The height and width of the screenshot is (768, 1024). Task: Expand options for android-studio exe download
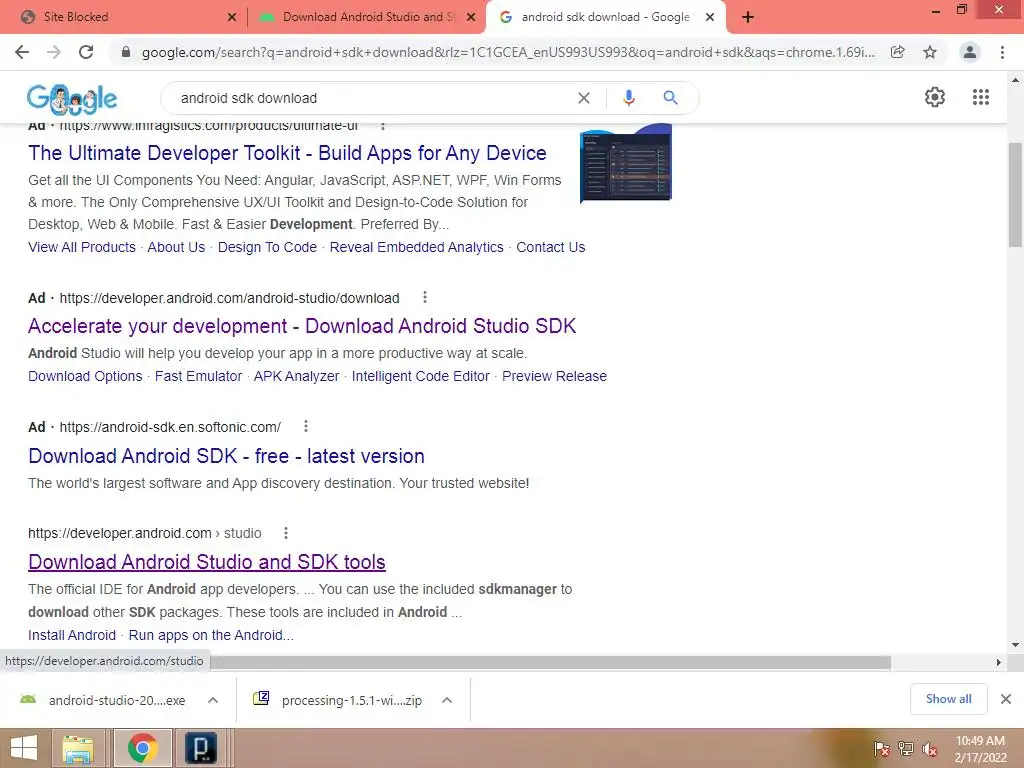213,700
